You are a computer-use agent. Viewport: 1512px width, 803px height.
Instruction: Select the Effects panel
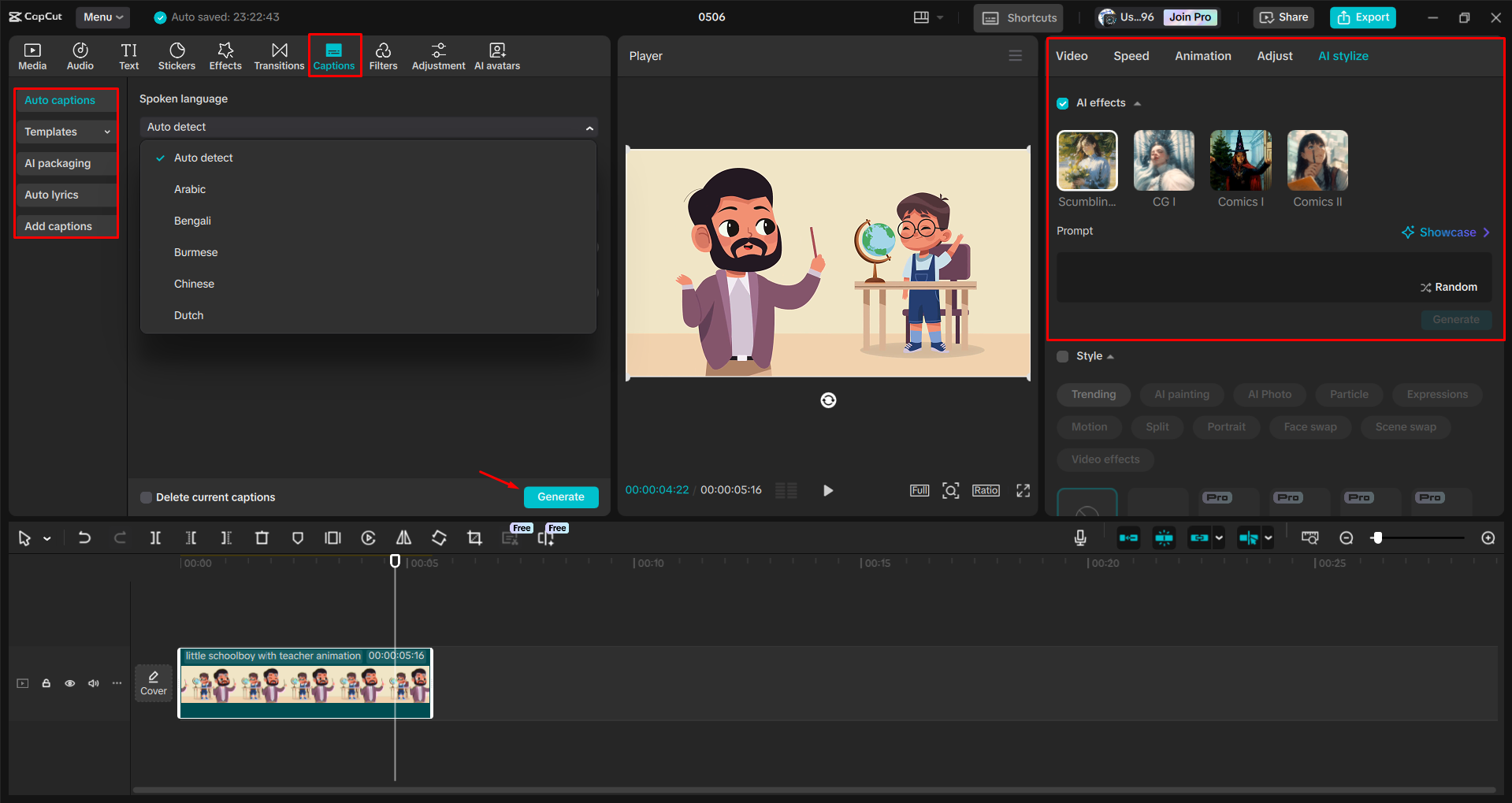click(x=225, y=55)
